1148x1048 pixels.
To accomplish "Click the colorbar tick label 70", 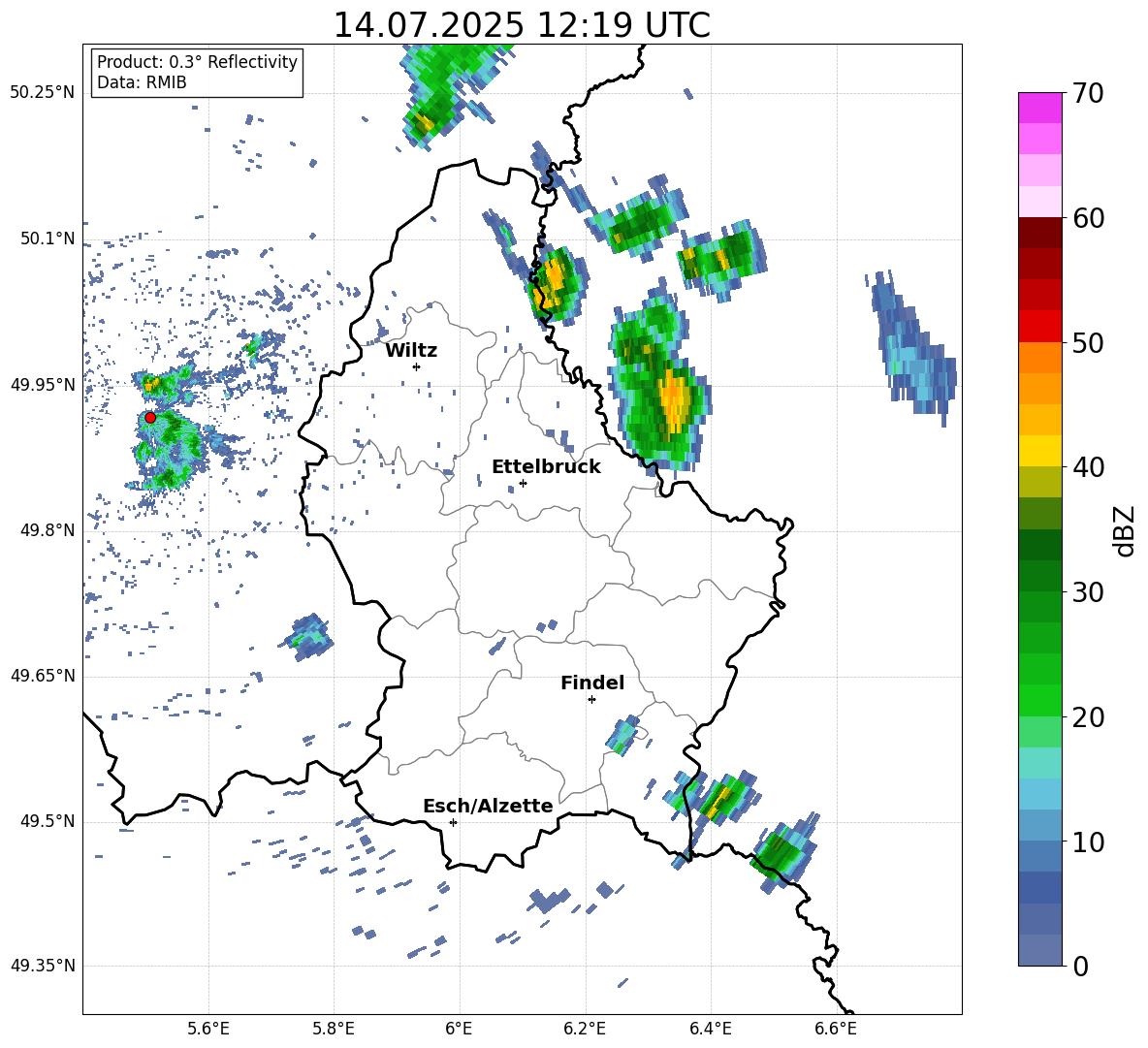I will [1088, 93].
